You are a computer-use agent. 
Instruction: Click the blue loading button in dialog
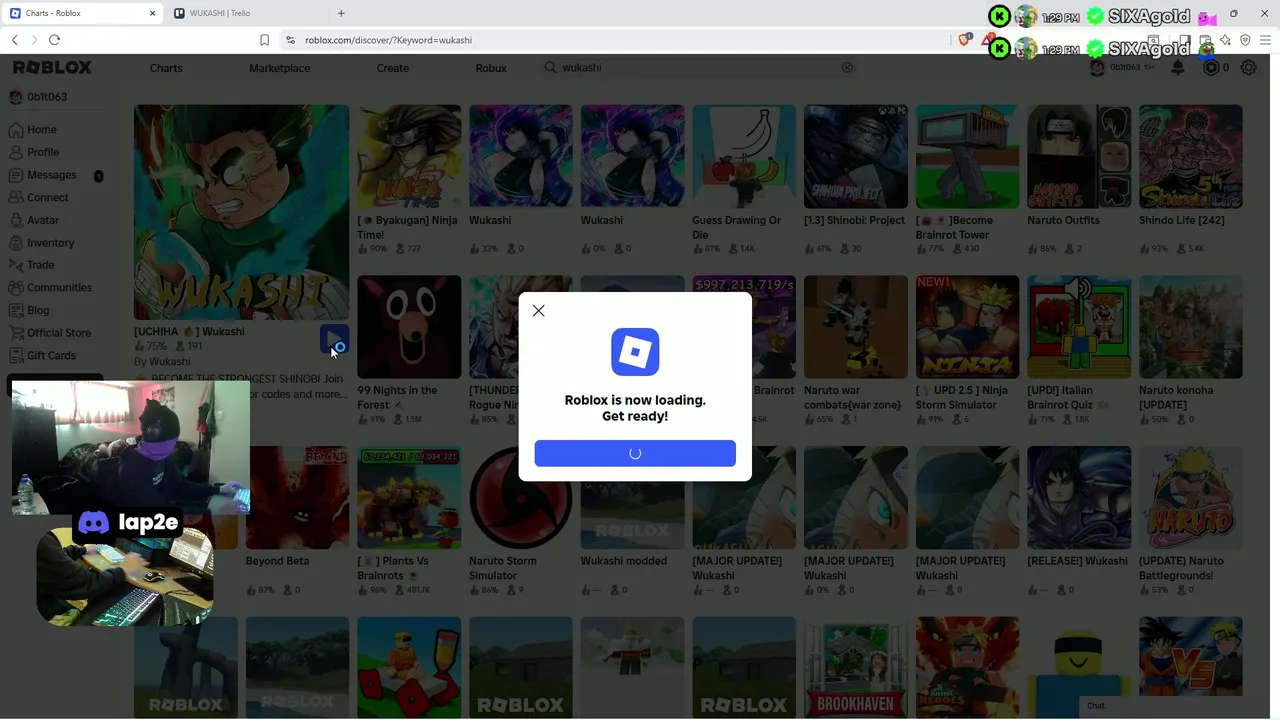click(635, 453)
